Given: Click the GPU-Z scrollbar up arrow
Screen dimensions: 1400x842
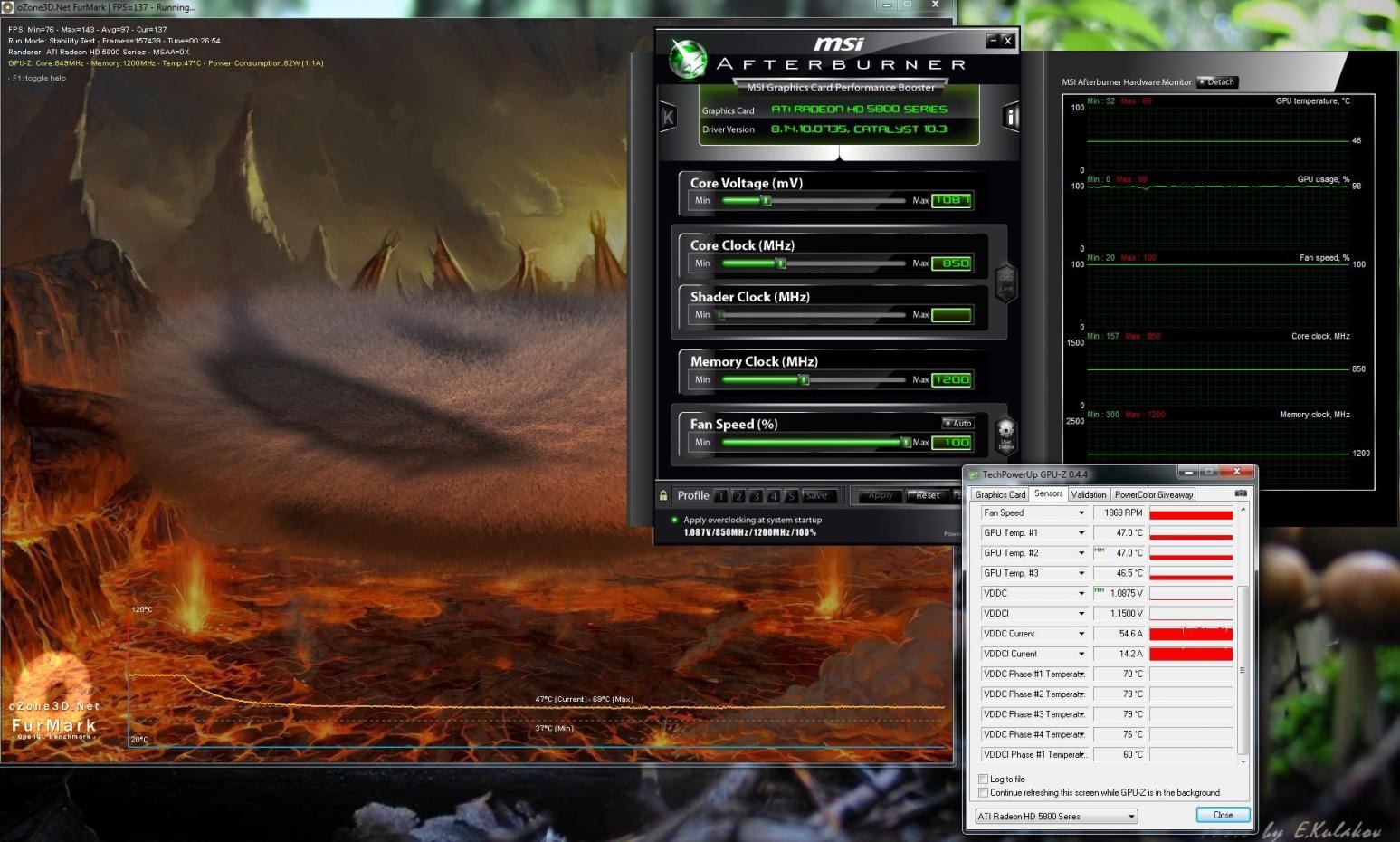Looking at the screenshot, I should 1243,510.
